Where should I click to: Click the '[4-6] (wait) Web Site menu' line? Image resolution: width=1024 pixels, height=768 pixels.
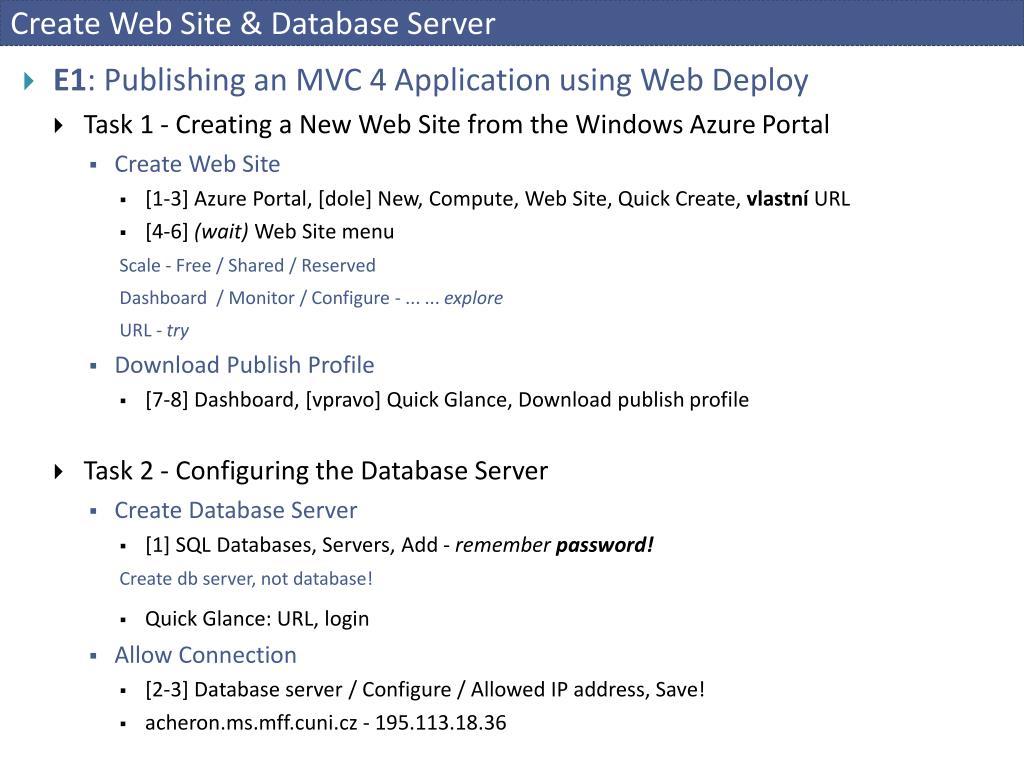pyautogui.click(x=270, y=232)
